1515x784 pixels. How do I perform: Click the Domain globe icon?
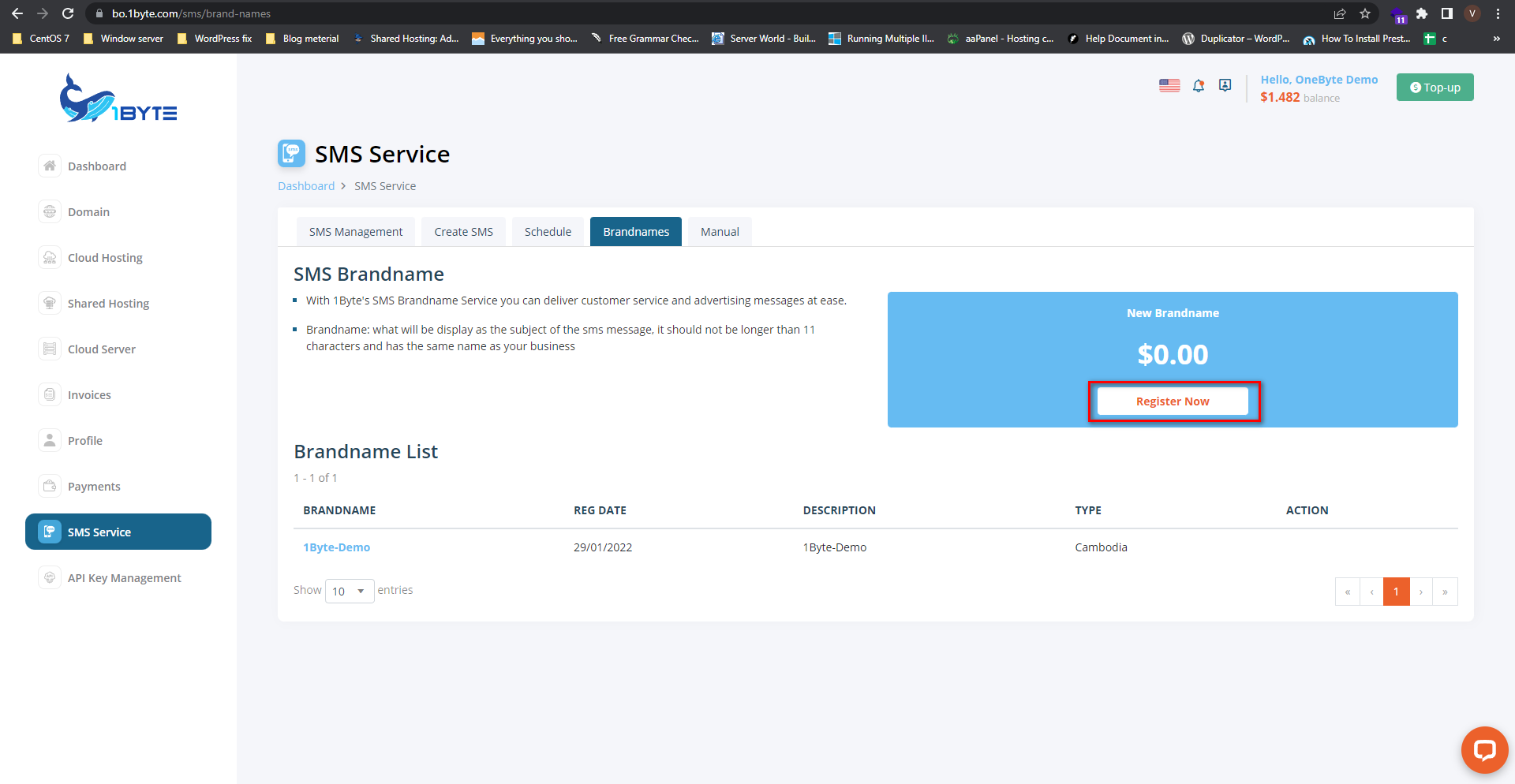[50, 211]
